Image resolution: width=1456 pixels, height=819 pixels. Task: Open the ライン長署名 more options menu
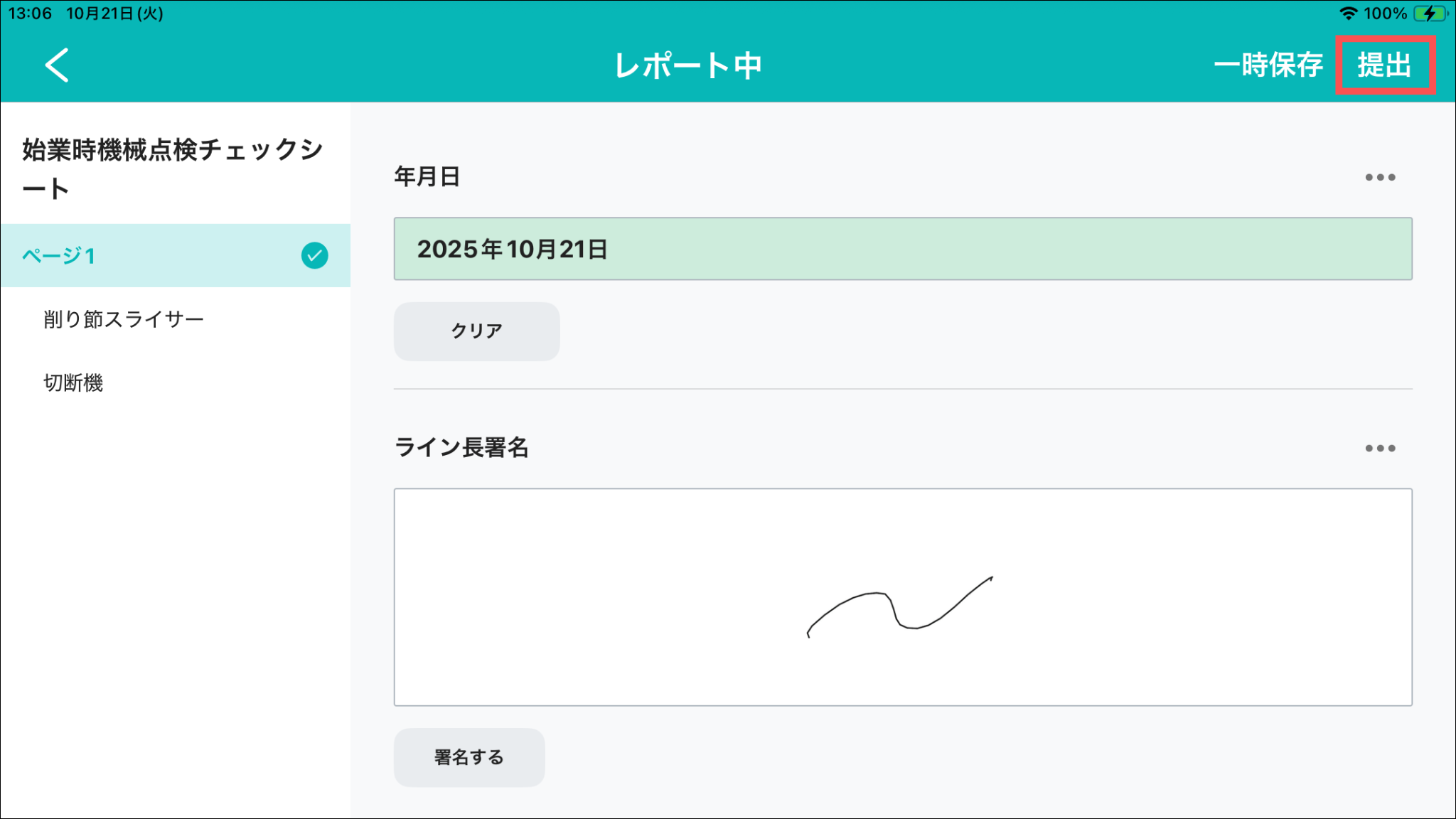[x=1380, y=448]
